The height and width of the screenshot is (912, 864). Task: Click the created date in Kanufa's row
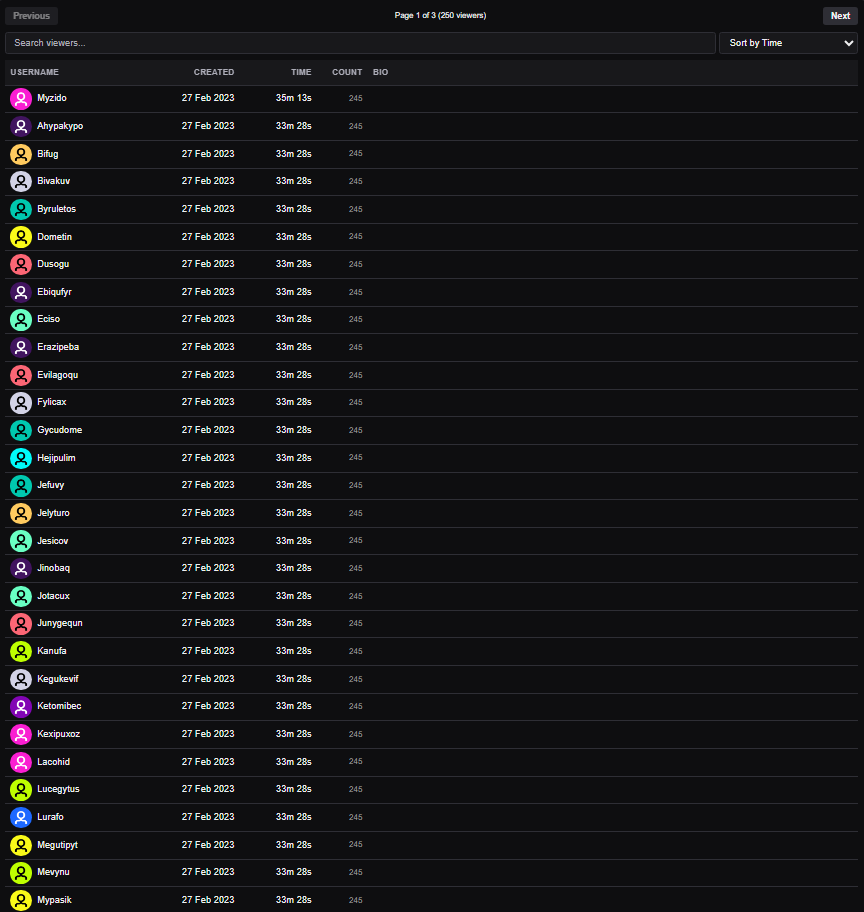point(208,651)
